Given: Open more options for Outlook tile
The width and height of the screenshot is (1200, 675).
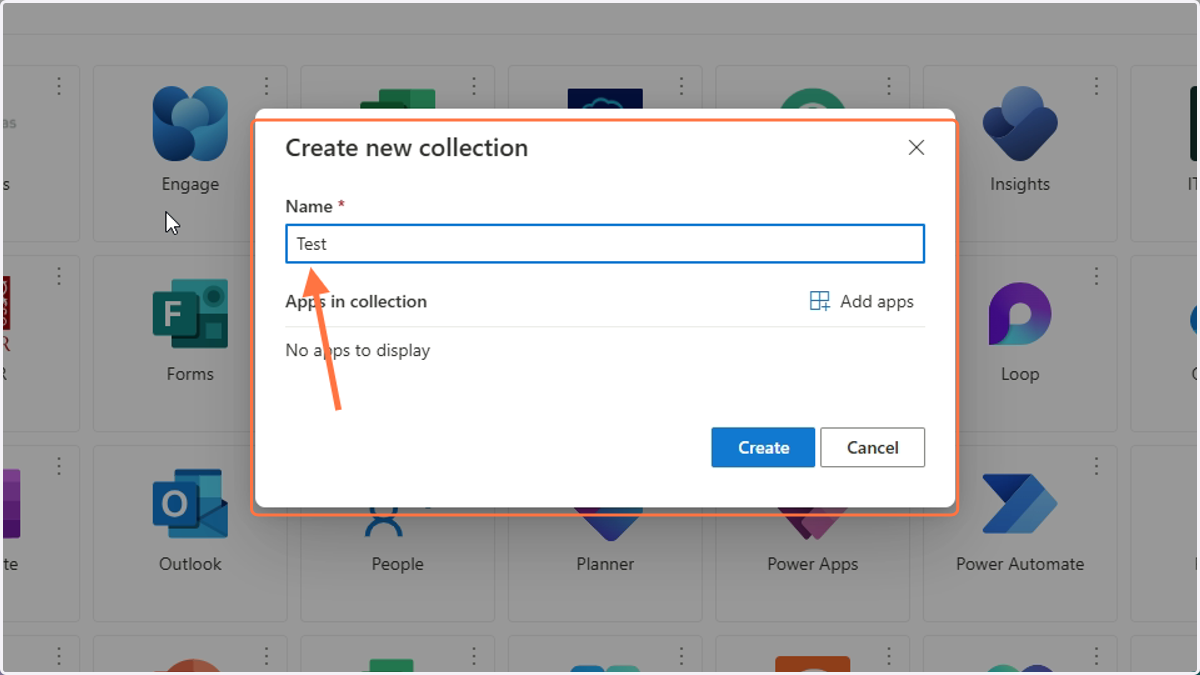Looking at the screenshot, I should (x=267, y=466).
